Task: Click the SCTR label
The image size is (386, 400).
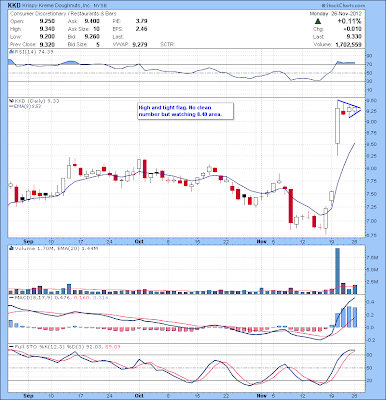Action: coord(167,44)
